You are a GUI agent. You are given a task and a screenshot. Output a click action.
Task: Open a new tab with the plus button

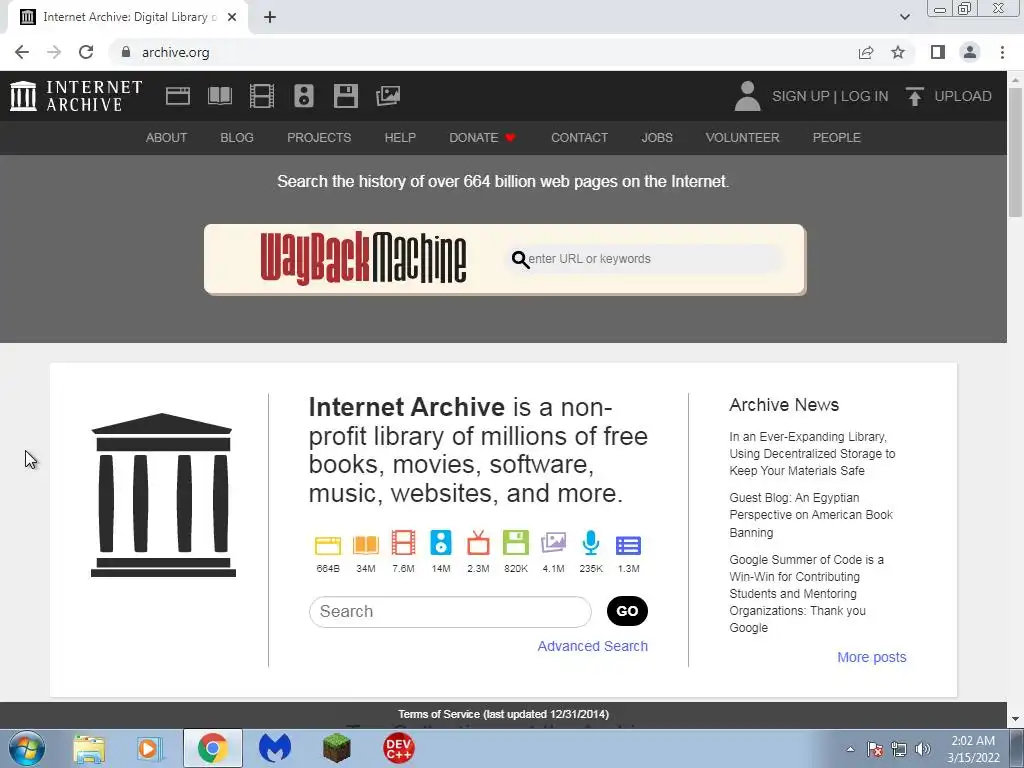tap(270, 17)
